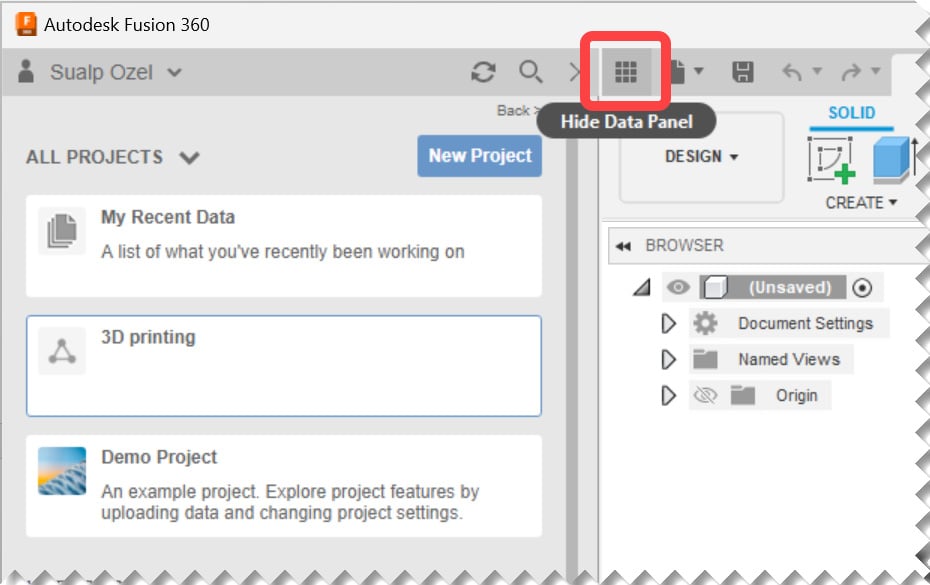Switch to the SOLID tab
Screen dimensions: 930x585
coord(852,113)
